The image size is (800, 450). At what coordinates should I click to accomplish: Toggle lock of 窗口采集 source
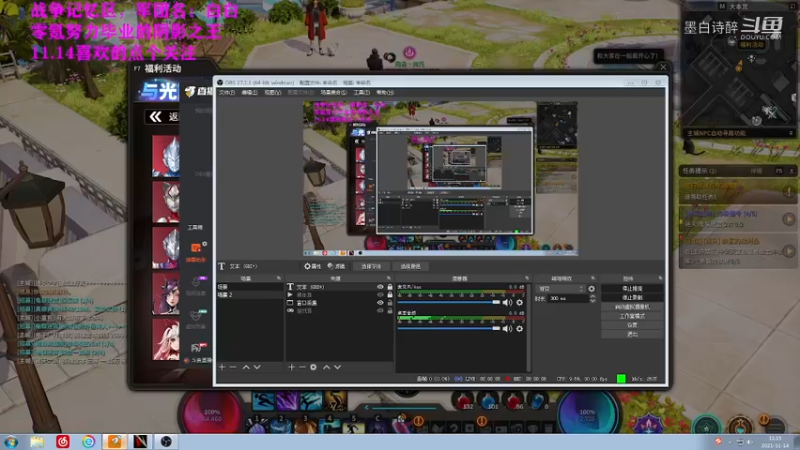click(390, 303)
